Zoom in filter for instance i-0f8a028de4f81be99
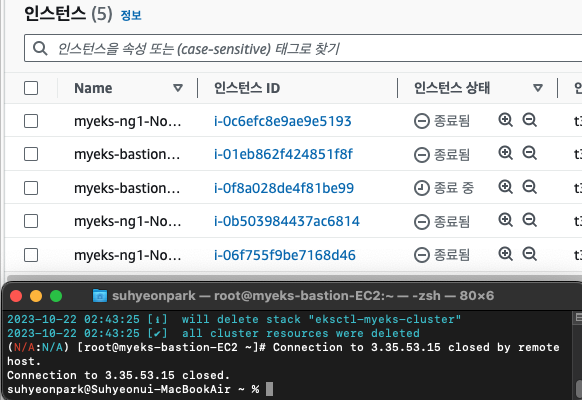This screenshot has height=400, width=582. 505,187
